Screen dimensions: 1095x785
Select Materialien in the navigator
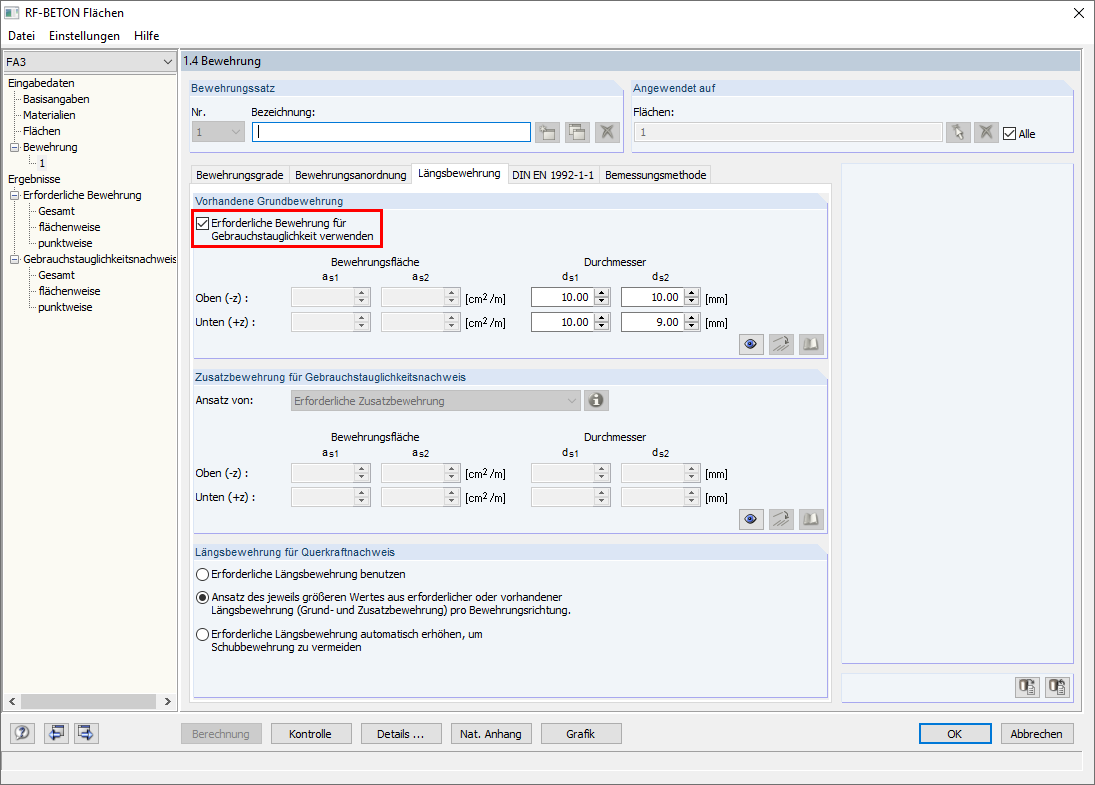49,115
